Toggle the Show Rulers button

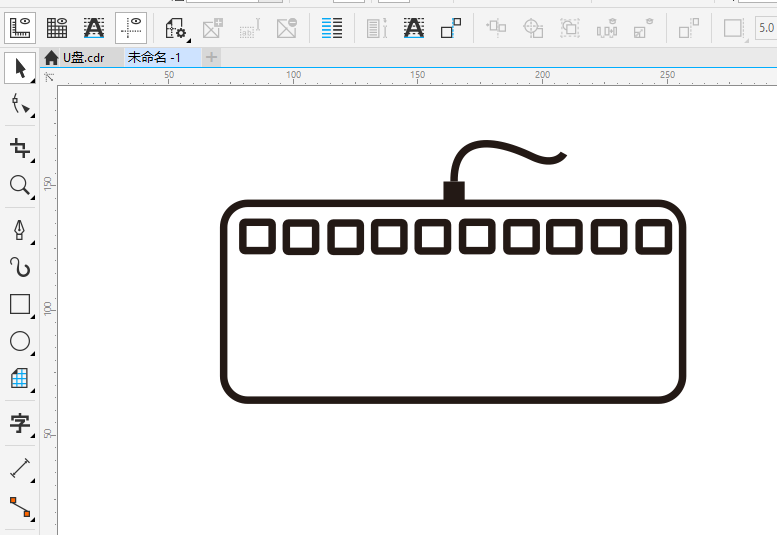(20, 28)
